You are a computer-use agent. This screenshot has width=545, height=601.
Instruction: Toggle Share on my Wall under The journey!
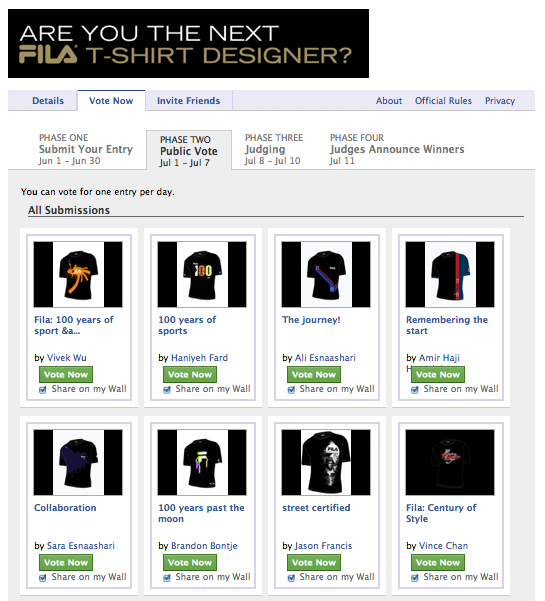coord(291,390)
